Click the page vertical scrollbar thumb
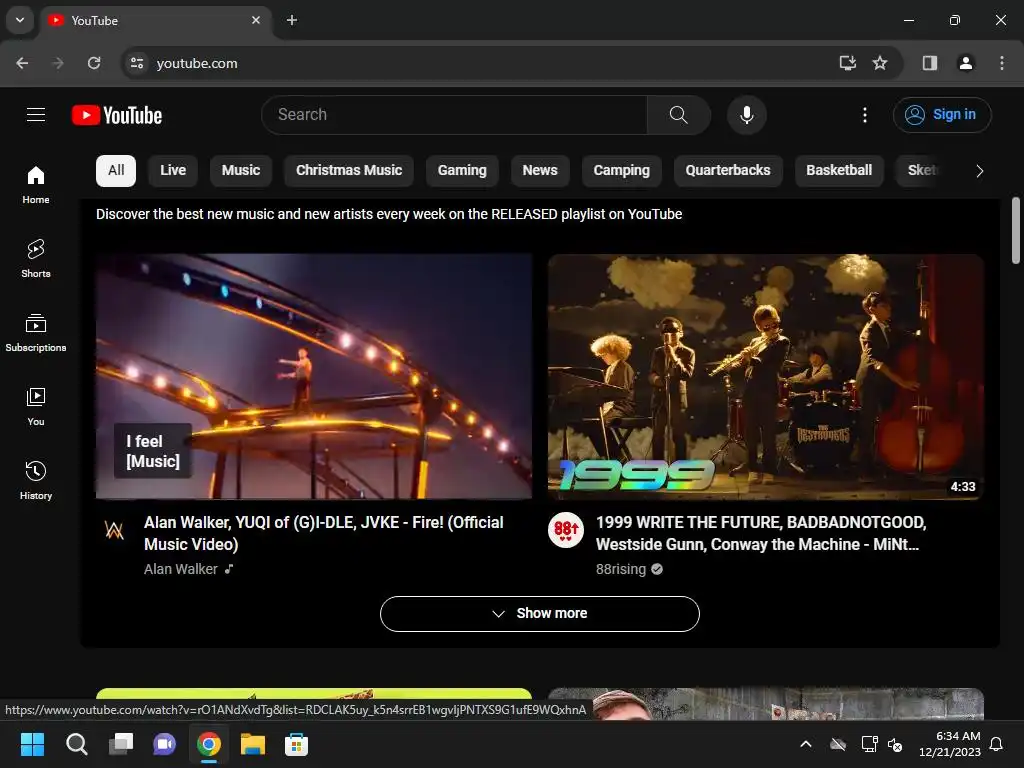 coord(1016,230)
